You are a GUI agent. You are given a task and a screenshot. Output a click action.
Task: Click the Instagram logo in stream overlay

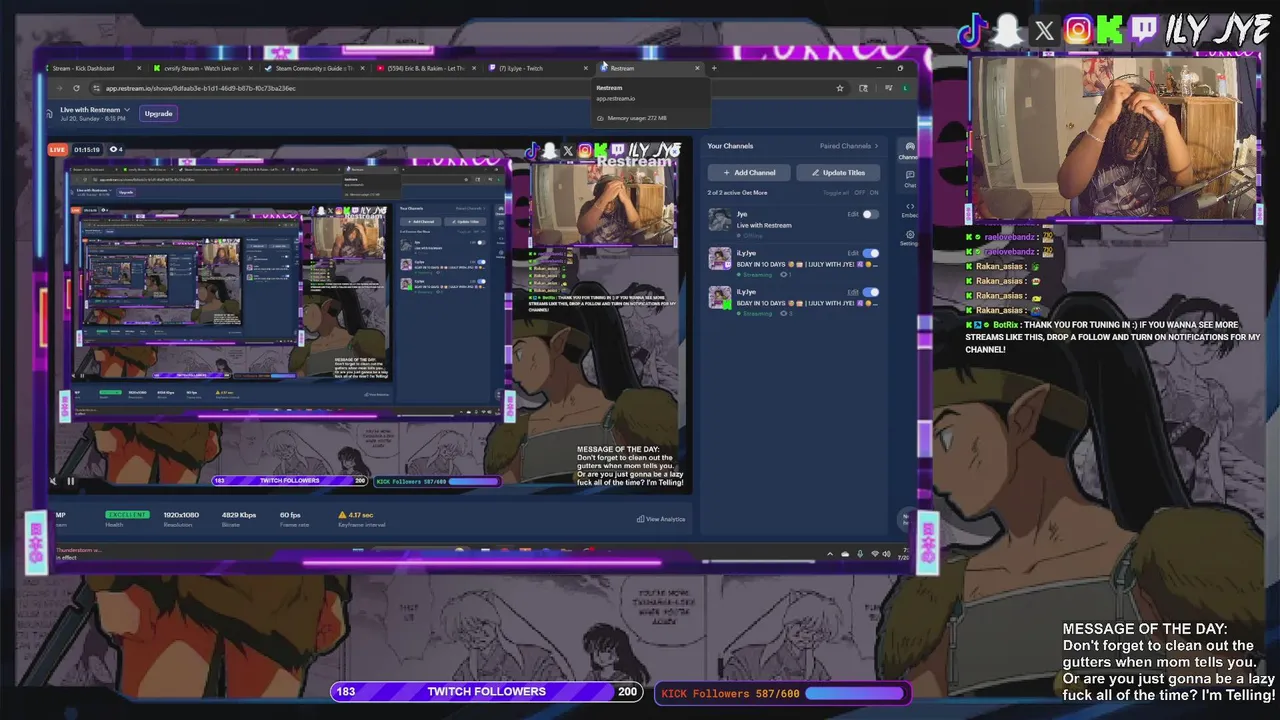tap(1078, 30)
